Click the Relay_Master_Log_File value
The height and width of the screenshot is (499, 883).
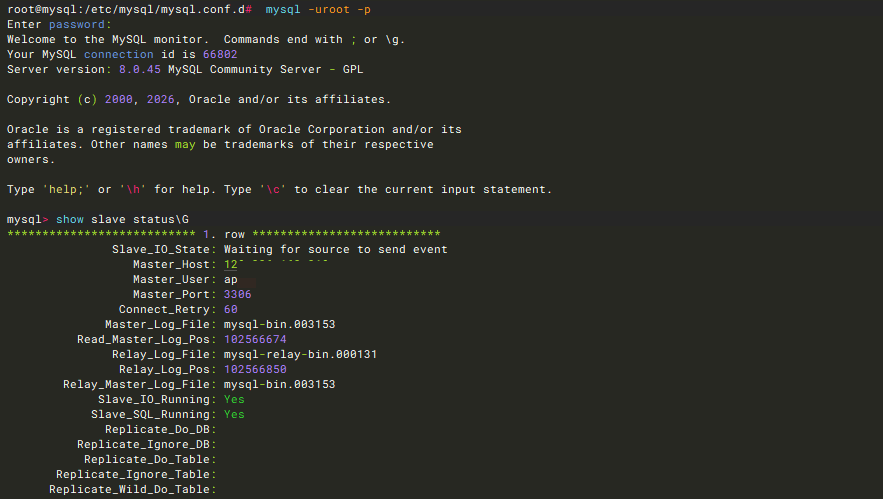click(279, 384)
